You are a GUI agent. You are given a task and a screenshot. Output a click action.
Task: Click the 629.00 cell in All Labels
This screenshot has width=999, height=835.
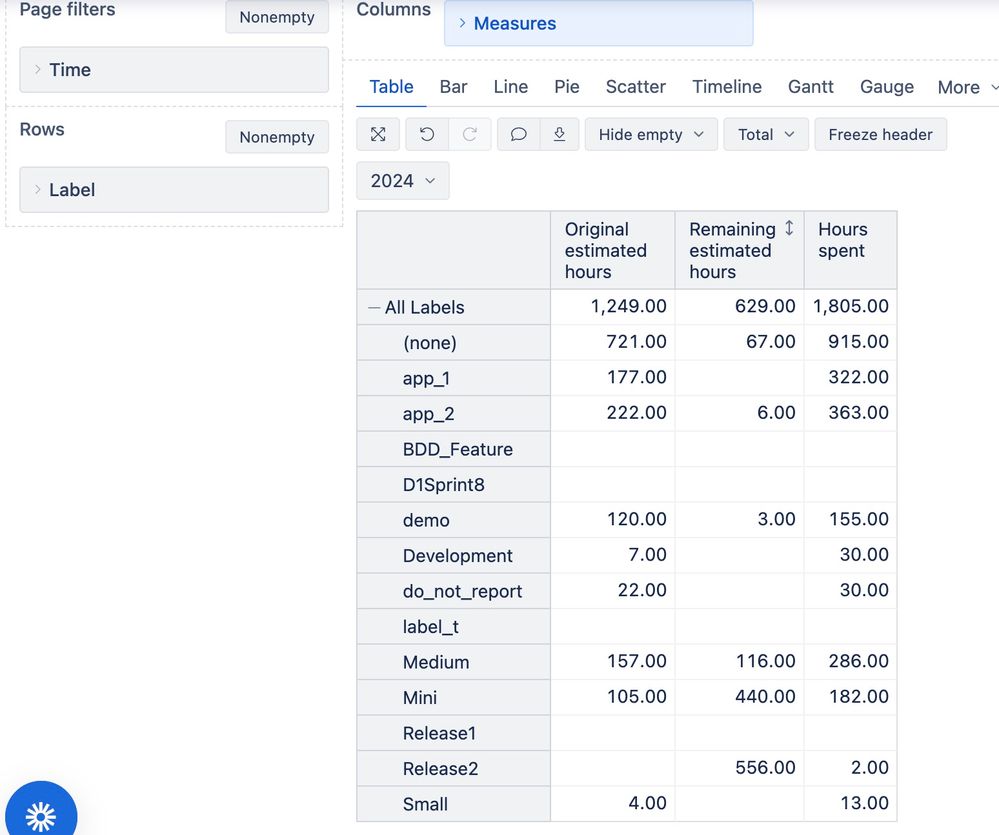click(739, 306)
